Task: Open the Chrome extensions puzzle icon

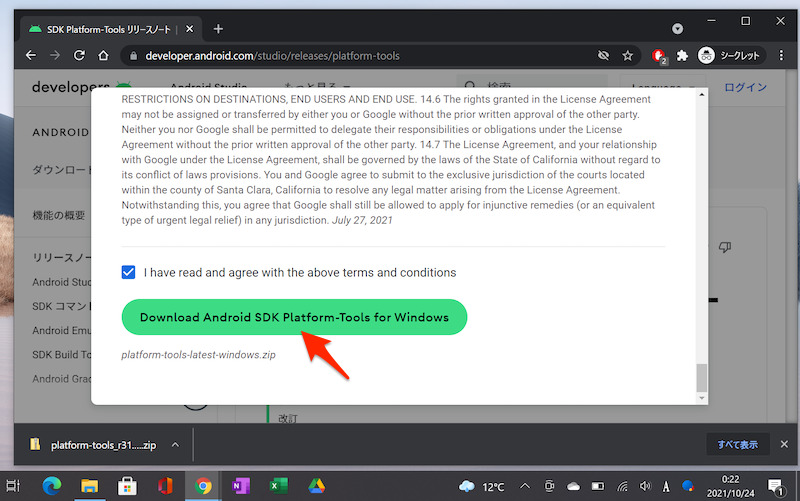Action: click(683, 56)
